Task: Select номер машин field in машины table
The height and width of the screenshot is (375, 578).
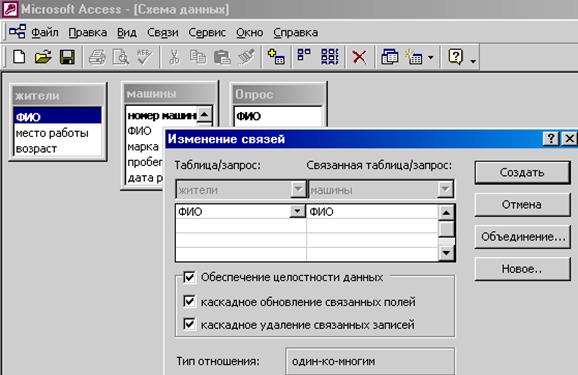Action: tap(161, 115)
